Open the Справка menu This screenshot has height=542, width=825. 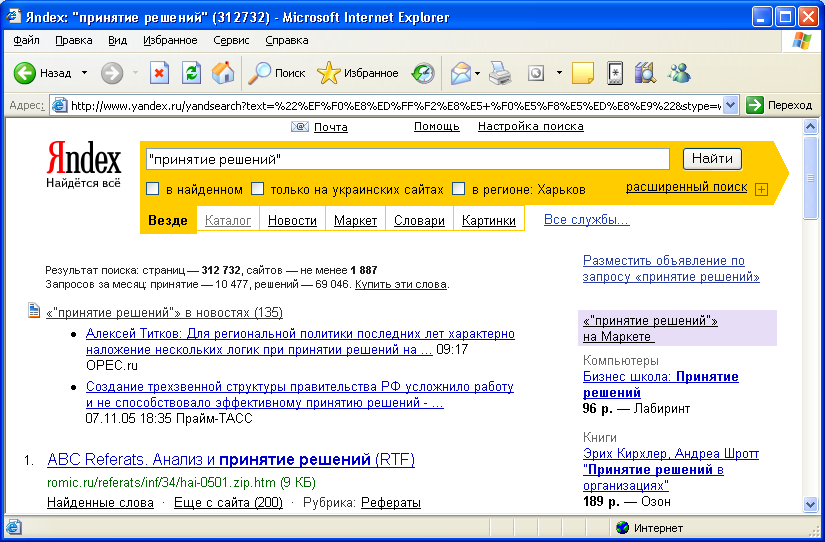[x=287, y=41]
